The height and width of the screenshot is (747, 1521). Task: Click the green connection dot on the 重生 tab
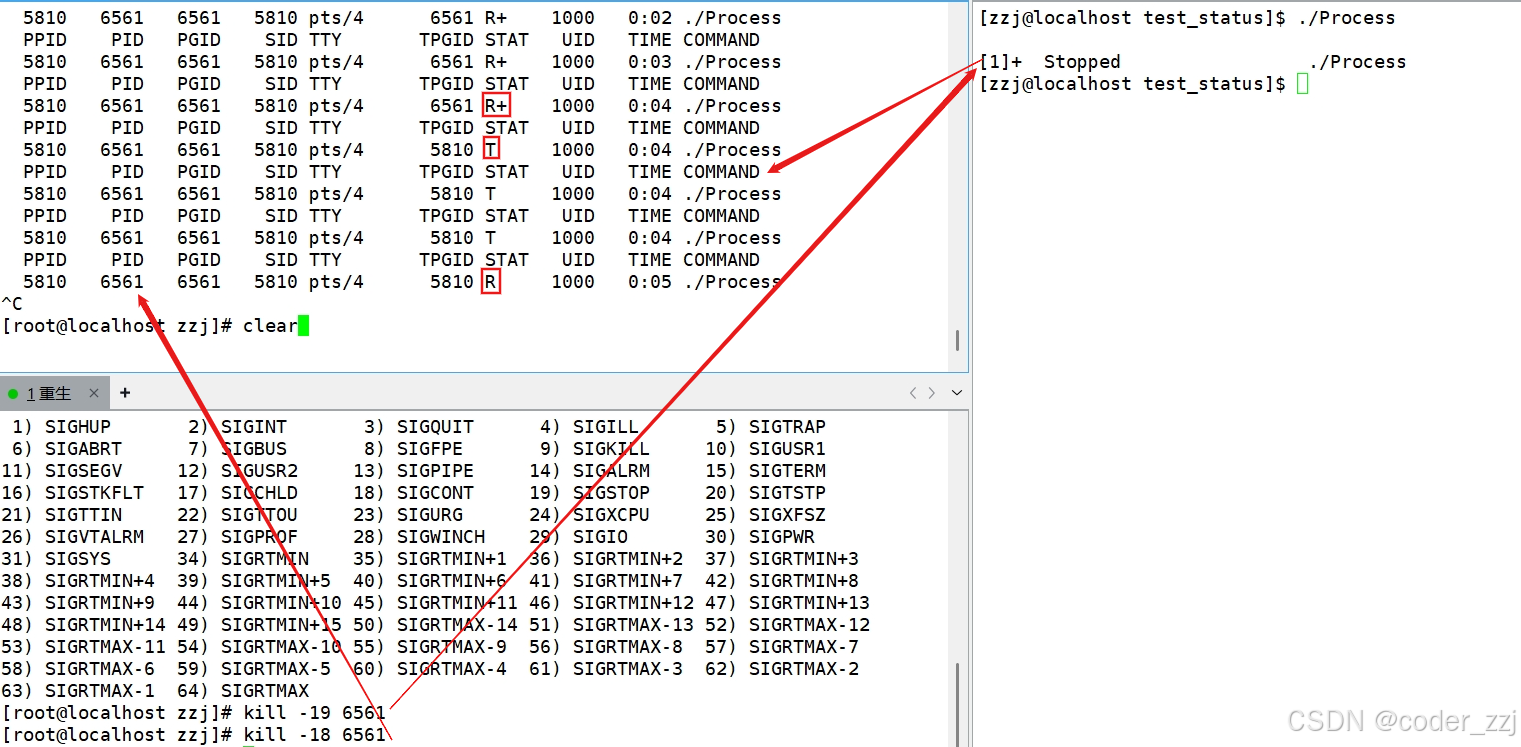[x=13, y=394]
